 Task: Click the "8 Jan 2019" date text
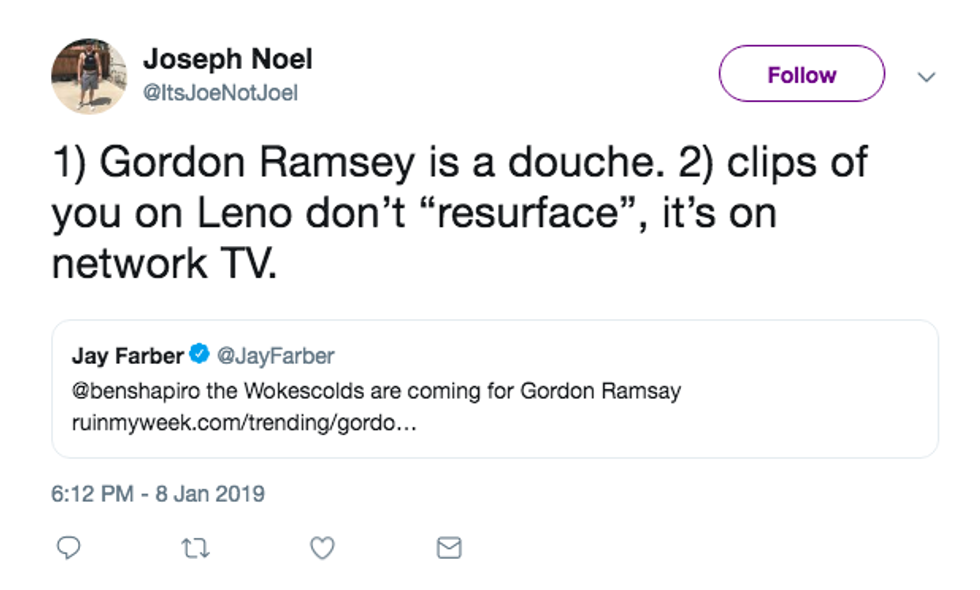pos(210,494)
